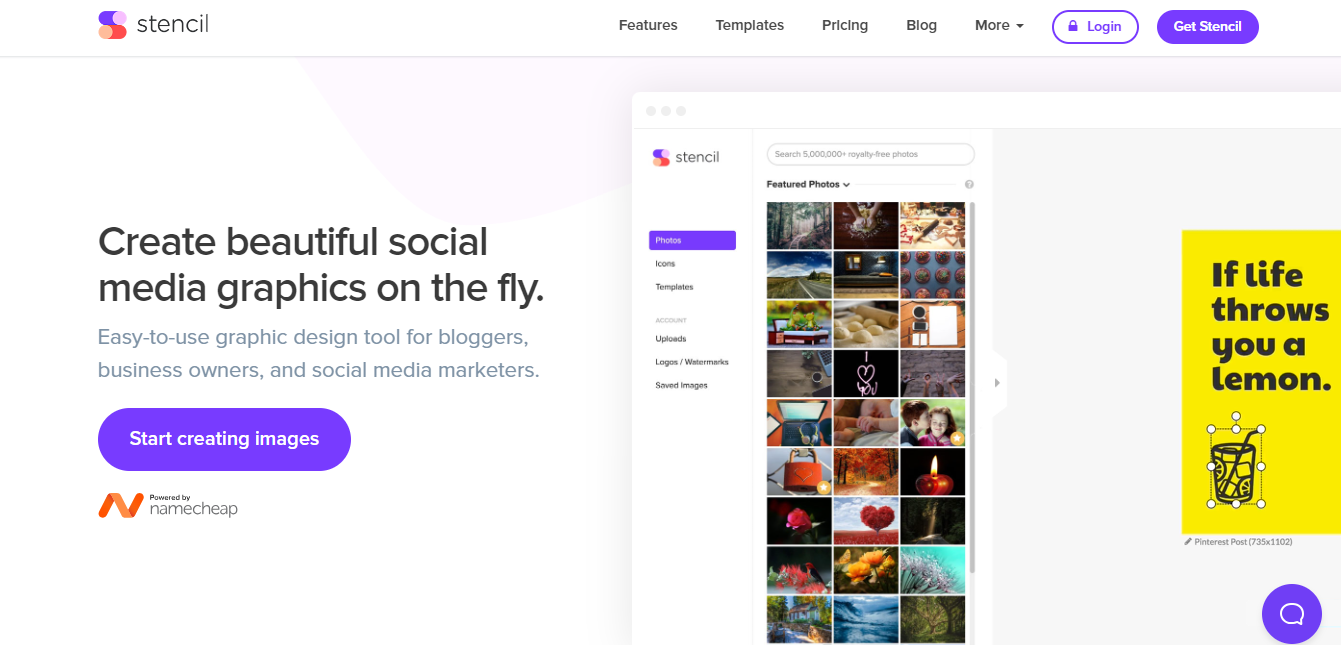Click the gold star badge on the padlock photo
The image size is (1341, 645).
pyautogui.click(x=823, y=487)
